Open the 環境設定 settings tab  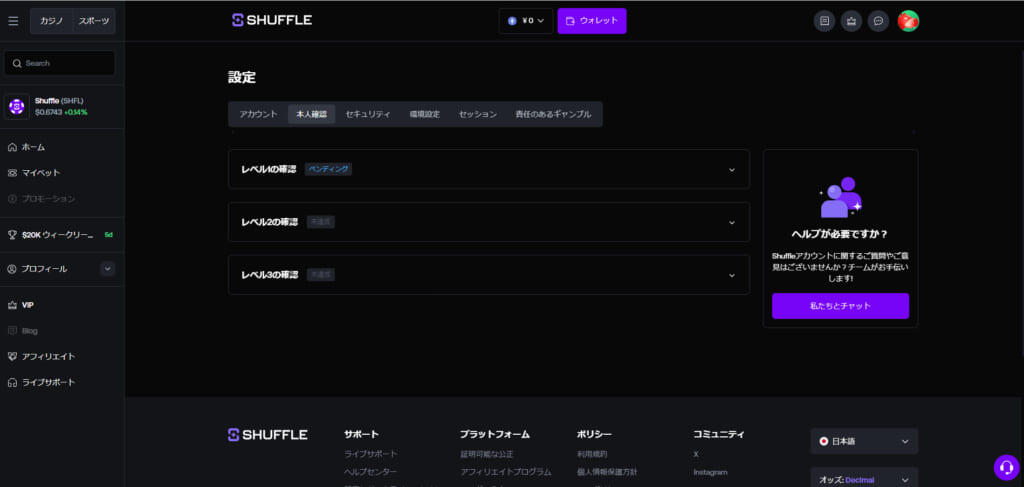(x=424, y=114)
